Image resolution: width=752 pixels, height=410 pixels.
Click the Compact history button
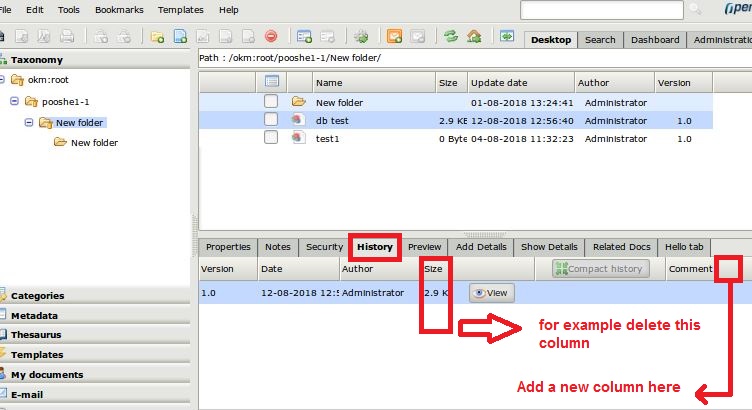click(x=600, y=269)
